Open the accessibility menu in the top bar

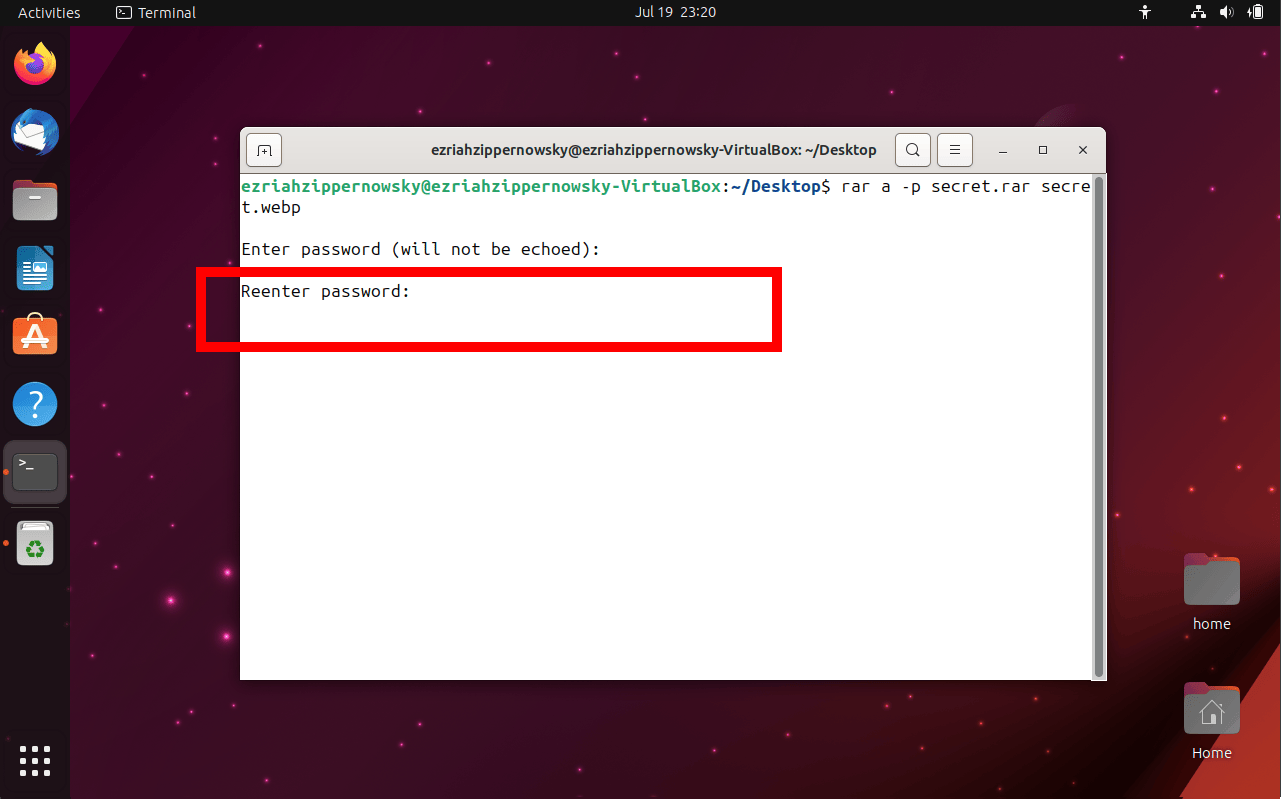[1146, 13]
